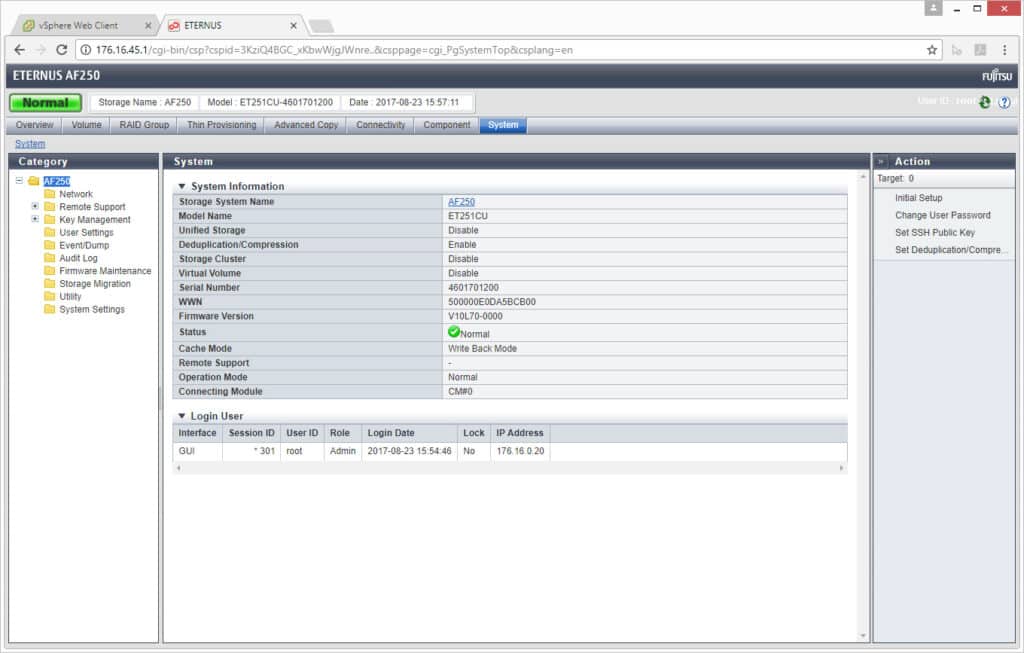The image size is (1024, 653).
Task: Open Chrome three-dot menu
Action: coord(1004,50)
